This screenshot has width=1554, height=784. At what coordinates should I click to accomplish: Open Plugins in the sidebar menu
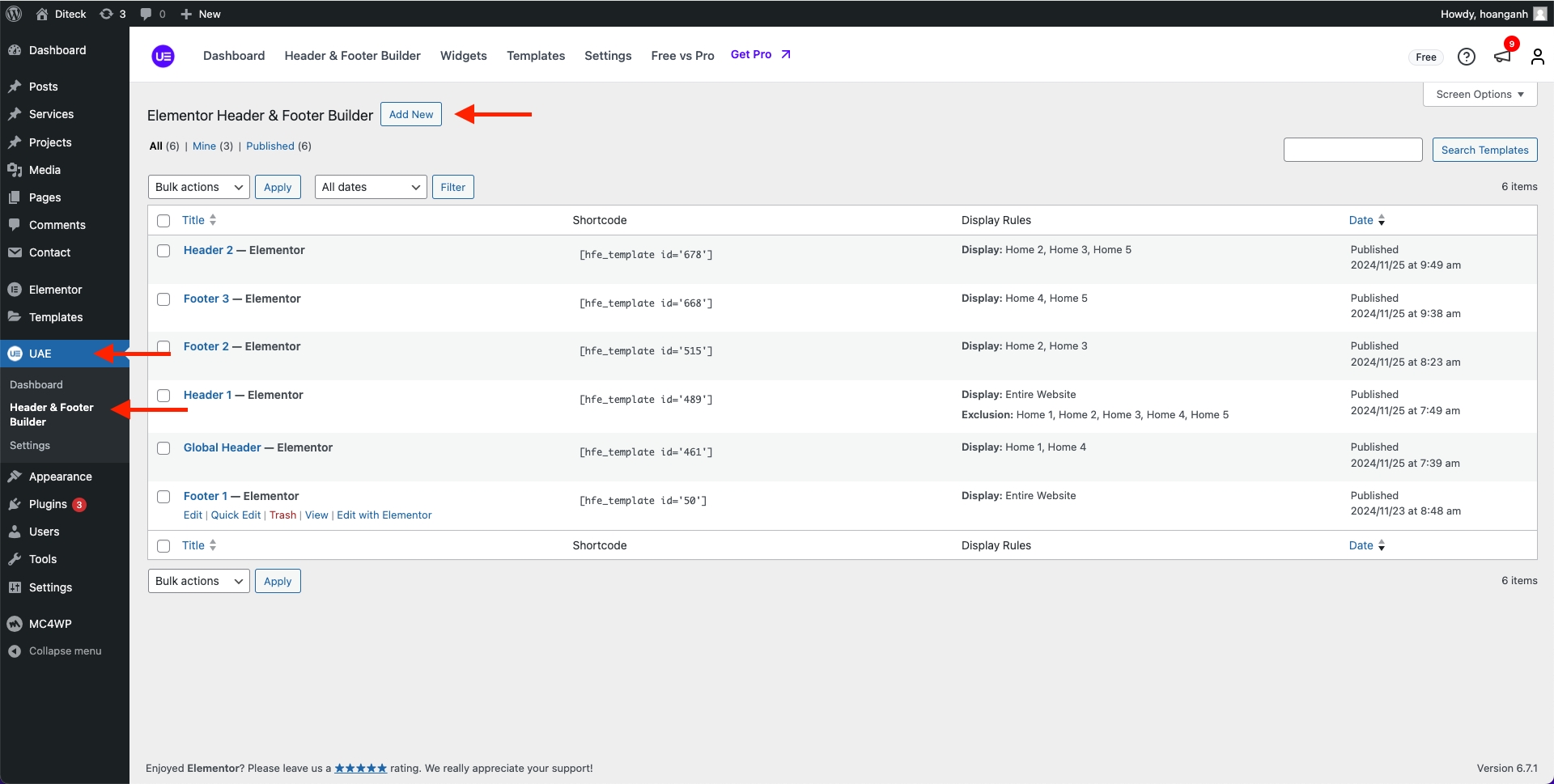[48, 504]
